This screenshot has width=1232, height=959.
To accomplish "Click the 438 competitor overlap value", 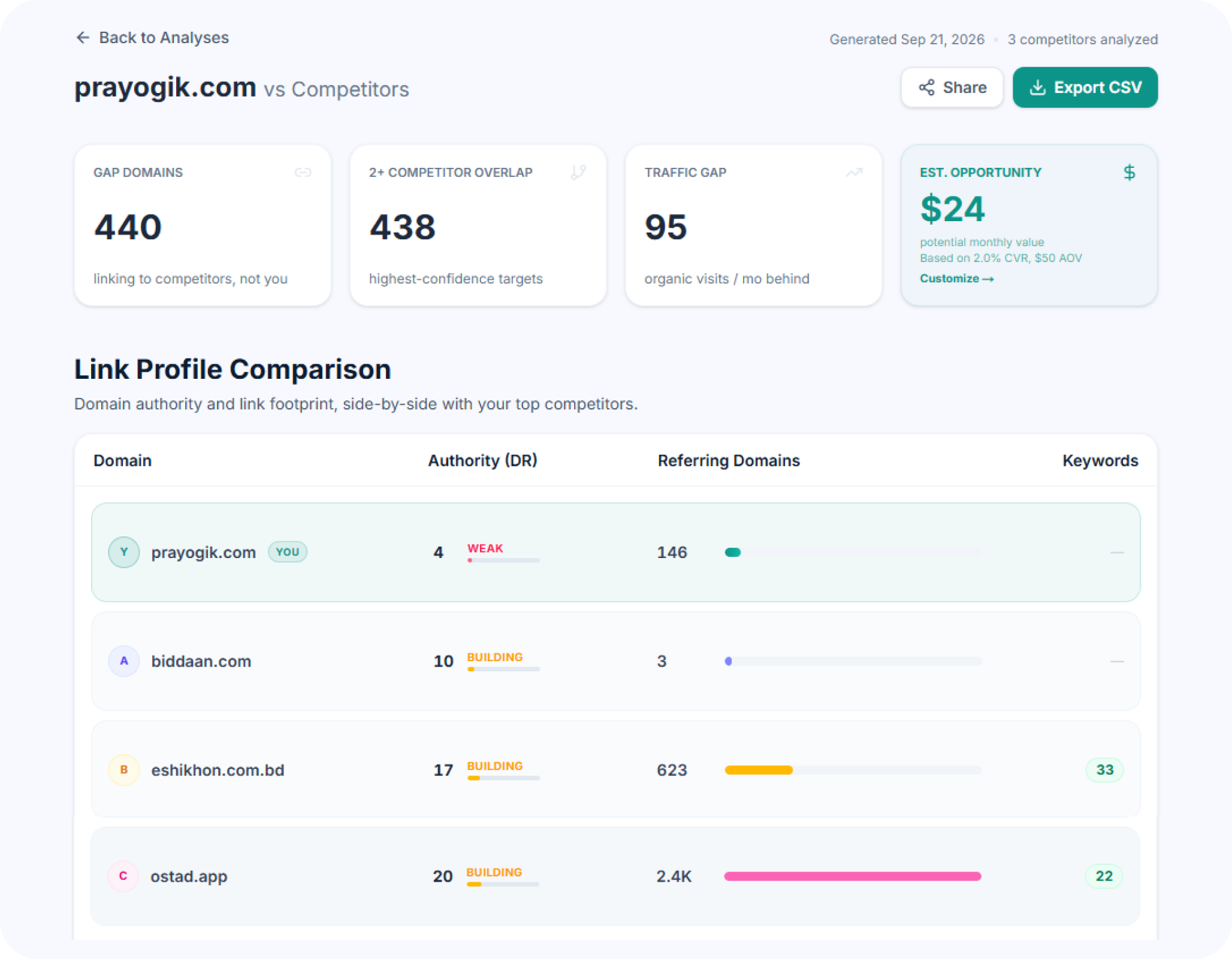I will pyautogui.click(x=403, y=227).
